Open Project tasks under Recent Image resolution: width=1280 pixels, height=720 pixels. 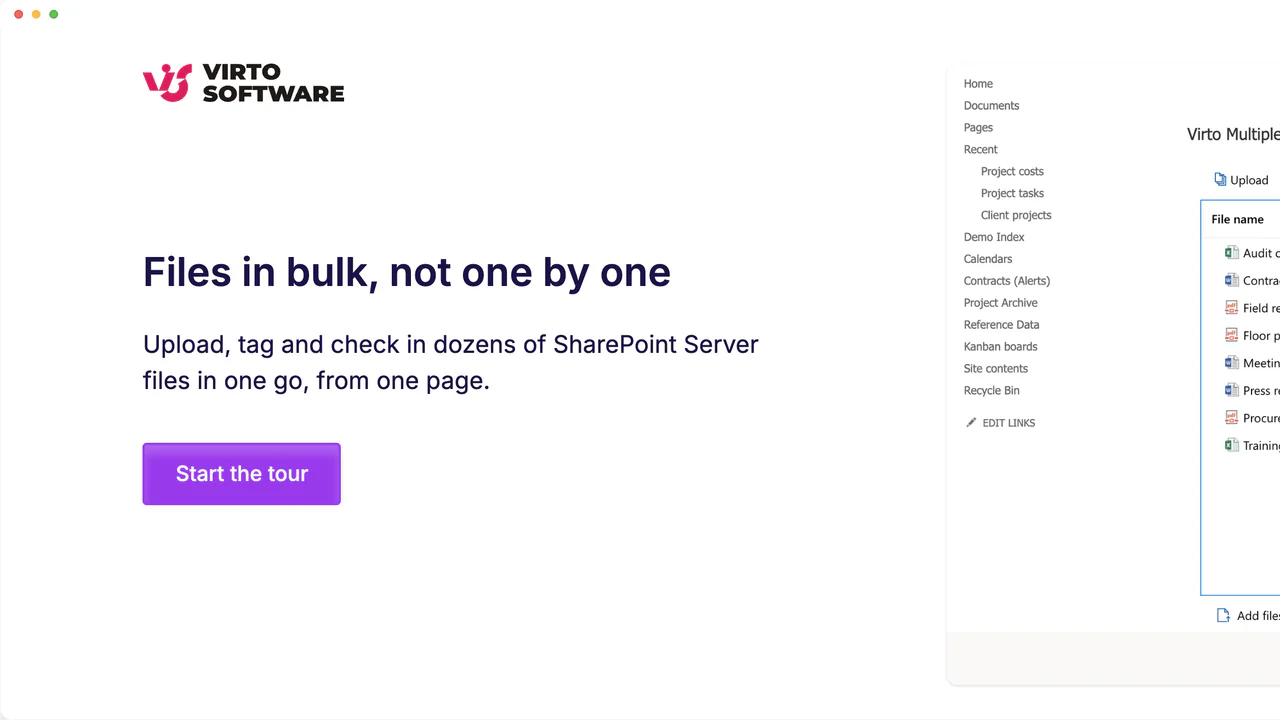coord(1012,194)
